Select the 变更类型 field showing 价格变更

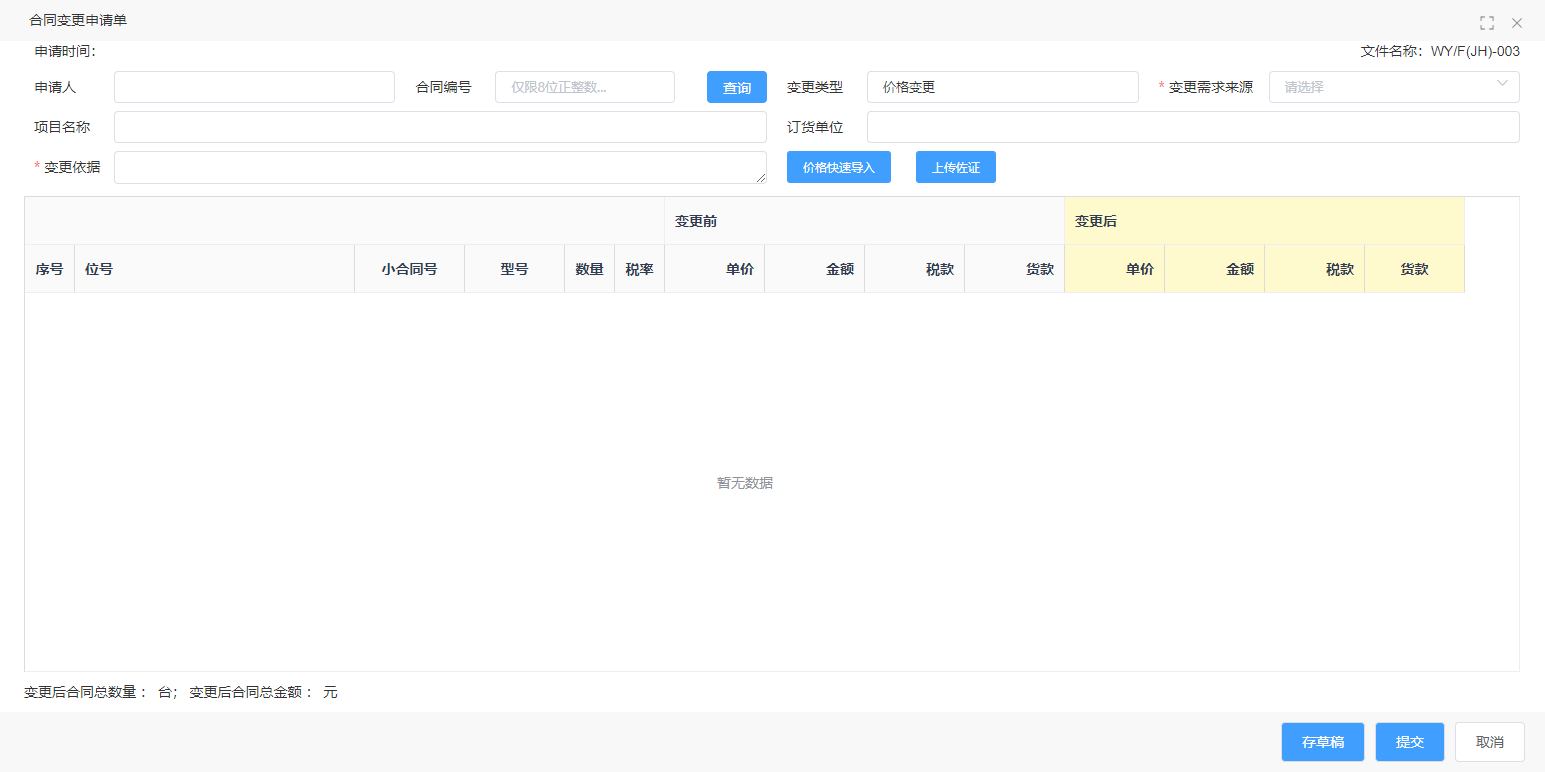[1002, 87]
